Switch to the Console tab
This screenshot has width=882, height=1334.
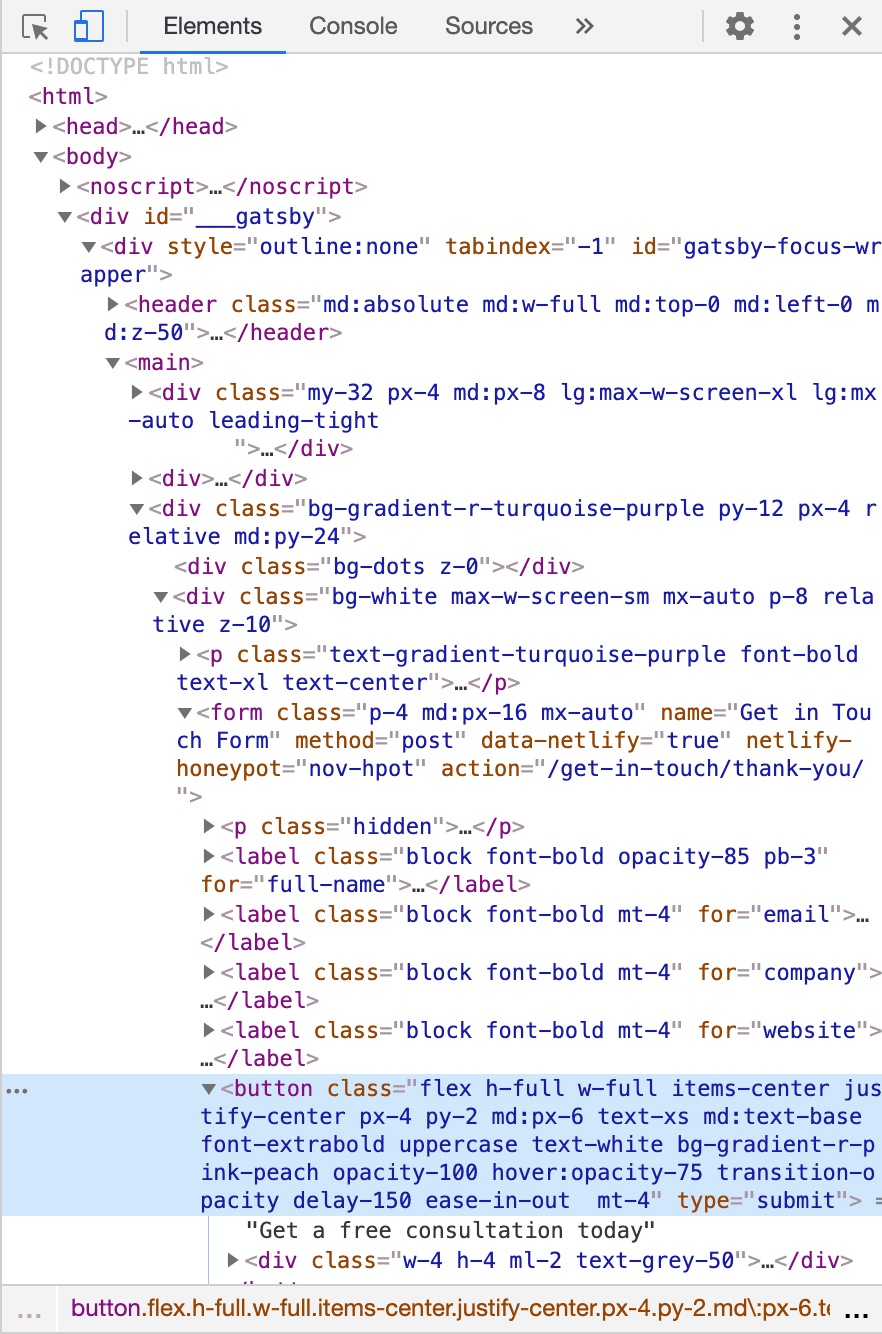tap(352, 26)
